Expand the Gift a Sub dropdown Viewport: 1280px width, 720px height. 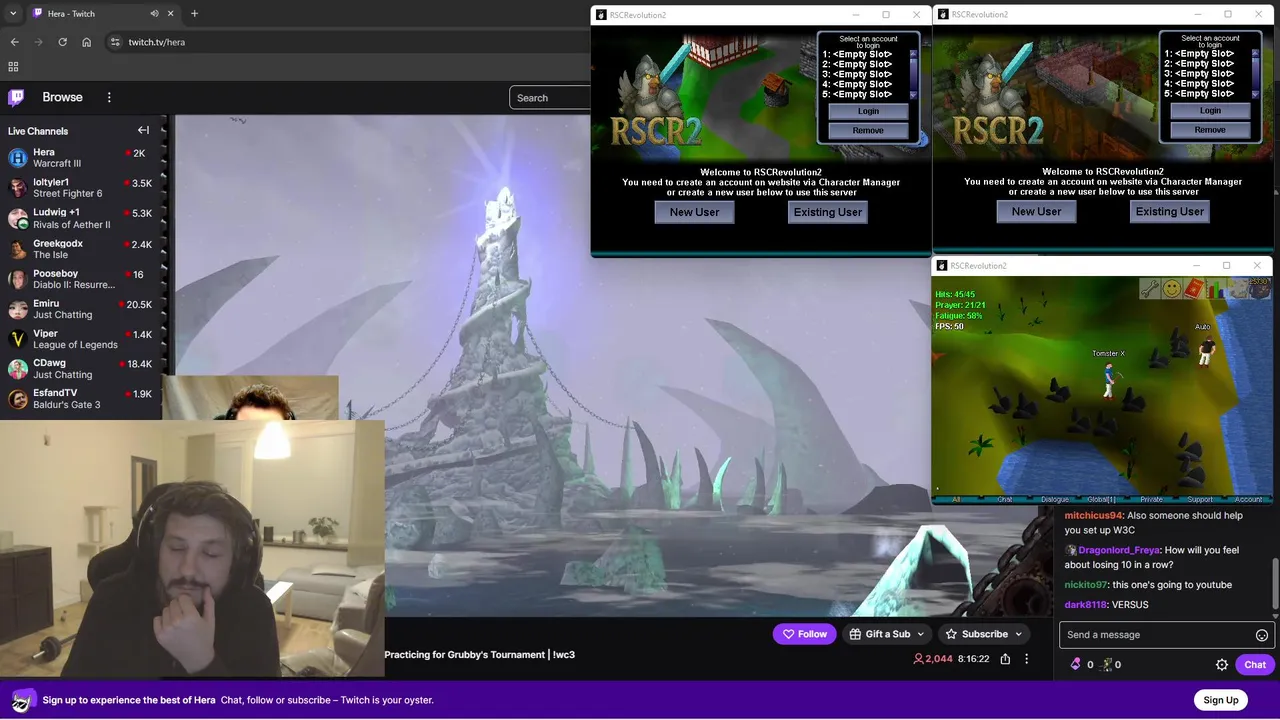pyautogui.click(x=920, y=634)
